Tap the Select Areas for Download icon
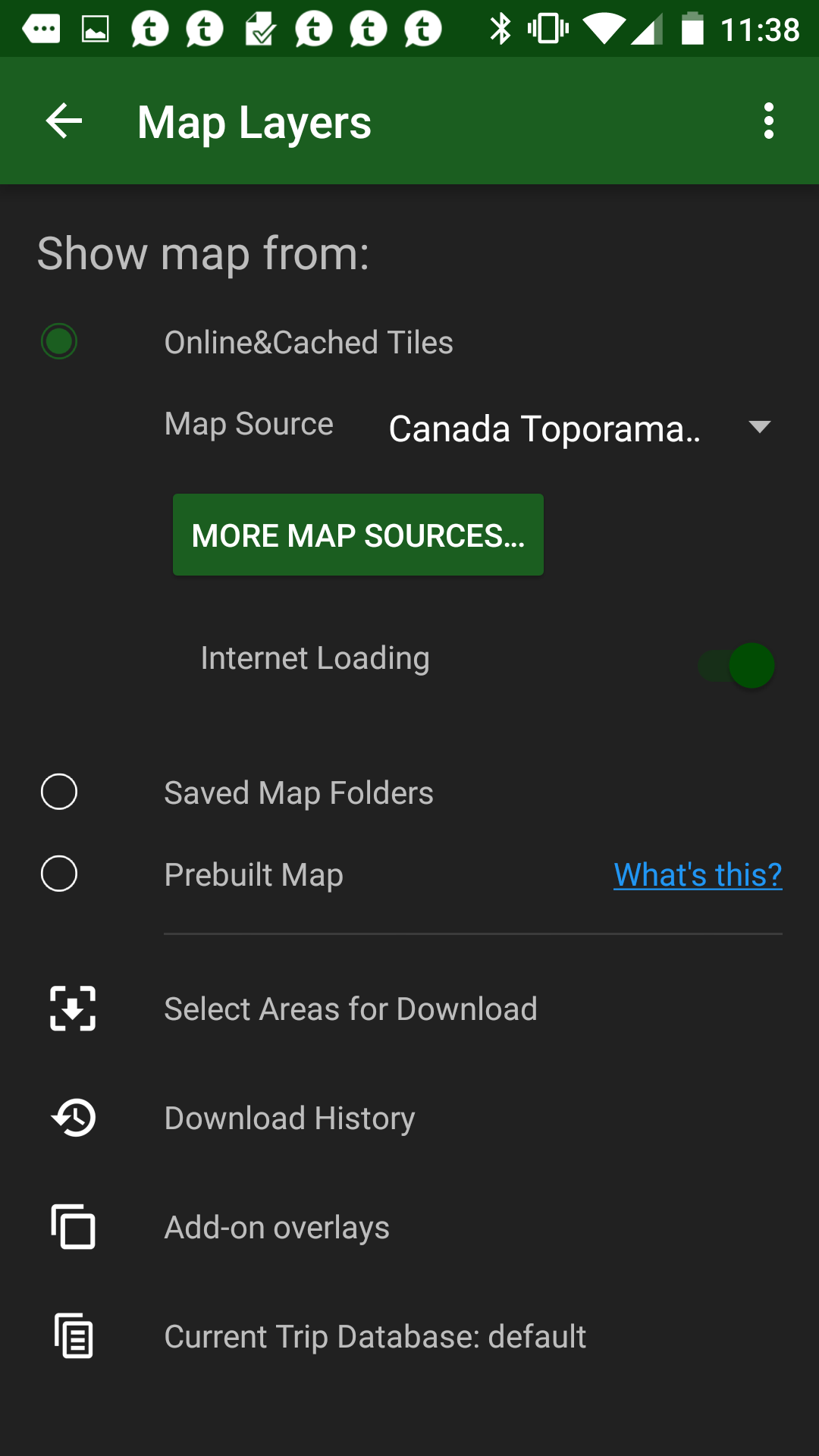Image resolution: width=819 pixels, height=1456 pixels. (x=73, y=1009)
